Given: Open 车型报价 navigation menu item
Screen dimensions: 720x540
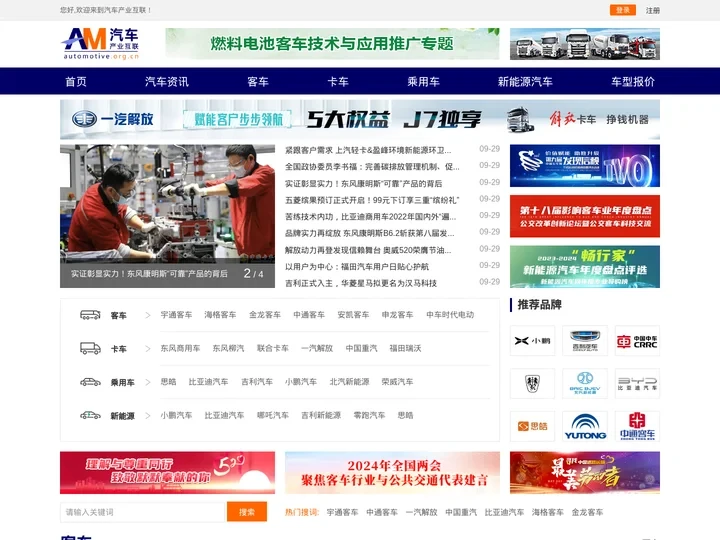Looking at the screenshot, I should pyautogui.click(x=633, y=82).
